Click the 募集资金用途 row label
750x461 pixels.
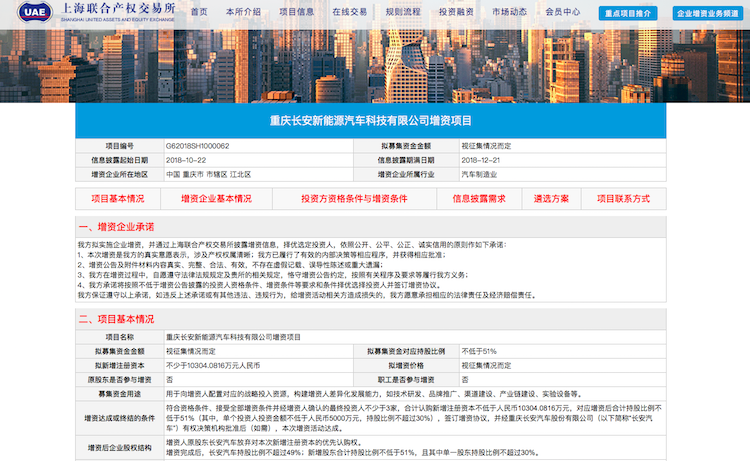pyautogui.click(x=120, y=394)
